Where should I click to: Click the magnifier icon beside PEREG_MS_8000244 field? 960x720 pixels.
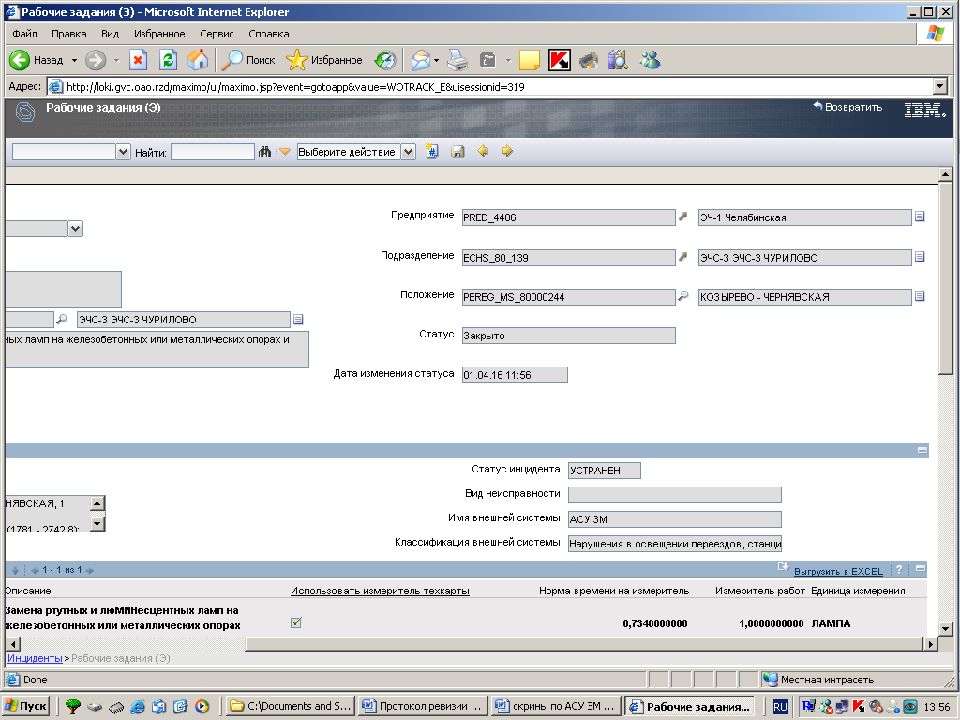tap(683, 296)
